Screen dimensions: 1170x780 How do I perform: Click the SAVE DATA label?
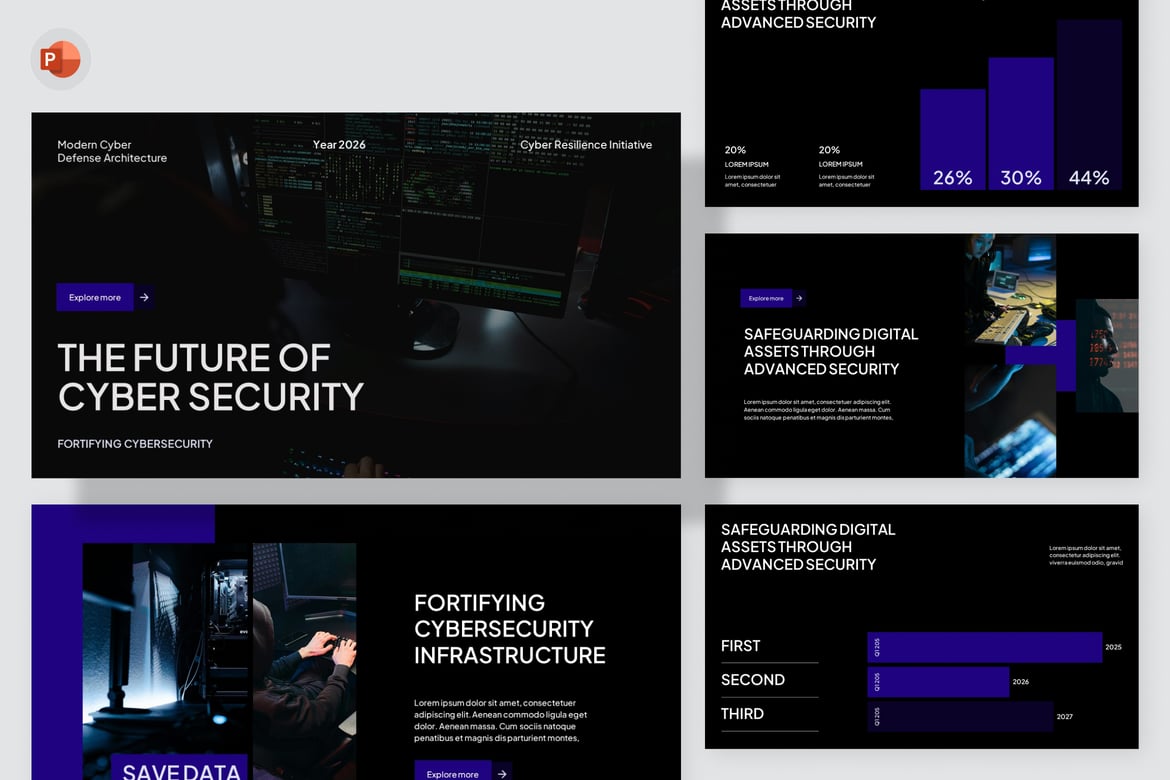180,769
